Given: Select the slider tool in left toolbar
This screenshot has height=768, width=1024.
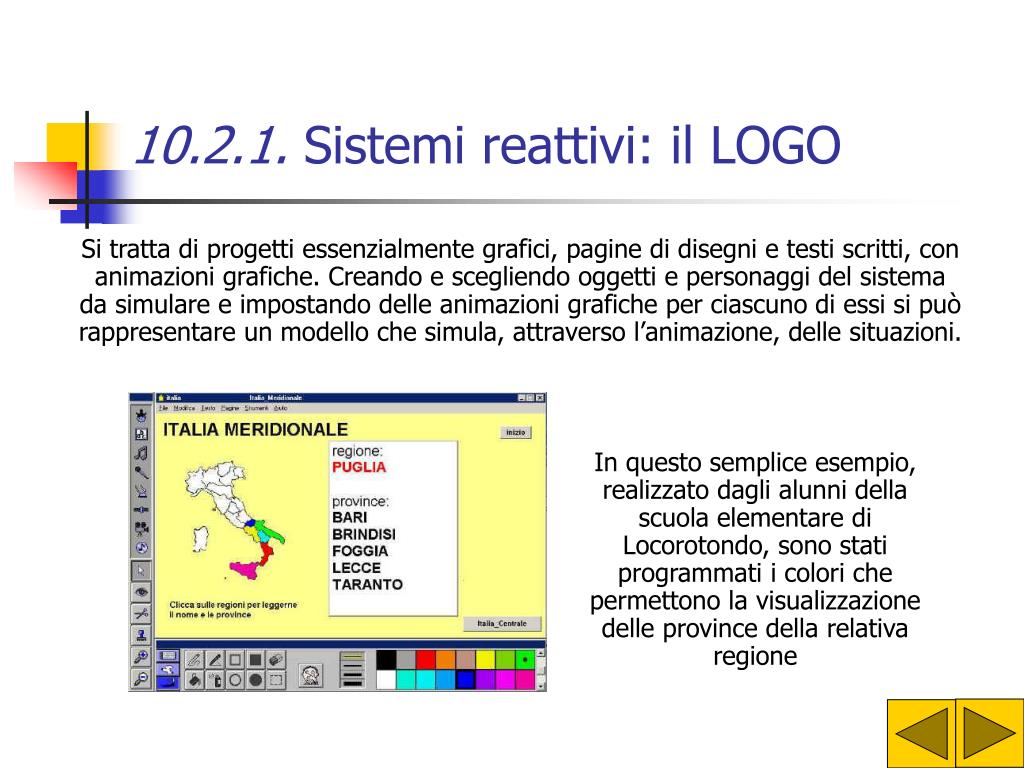Looking at the screenshot, I should (x=141, y=509).
